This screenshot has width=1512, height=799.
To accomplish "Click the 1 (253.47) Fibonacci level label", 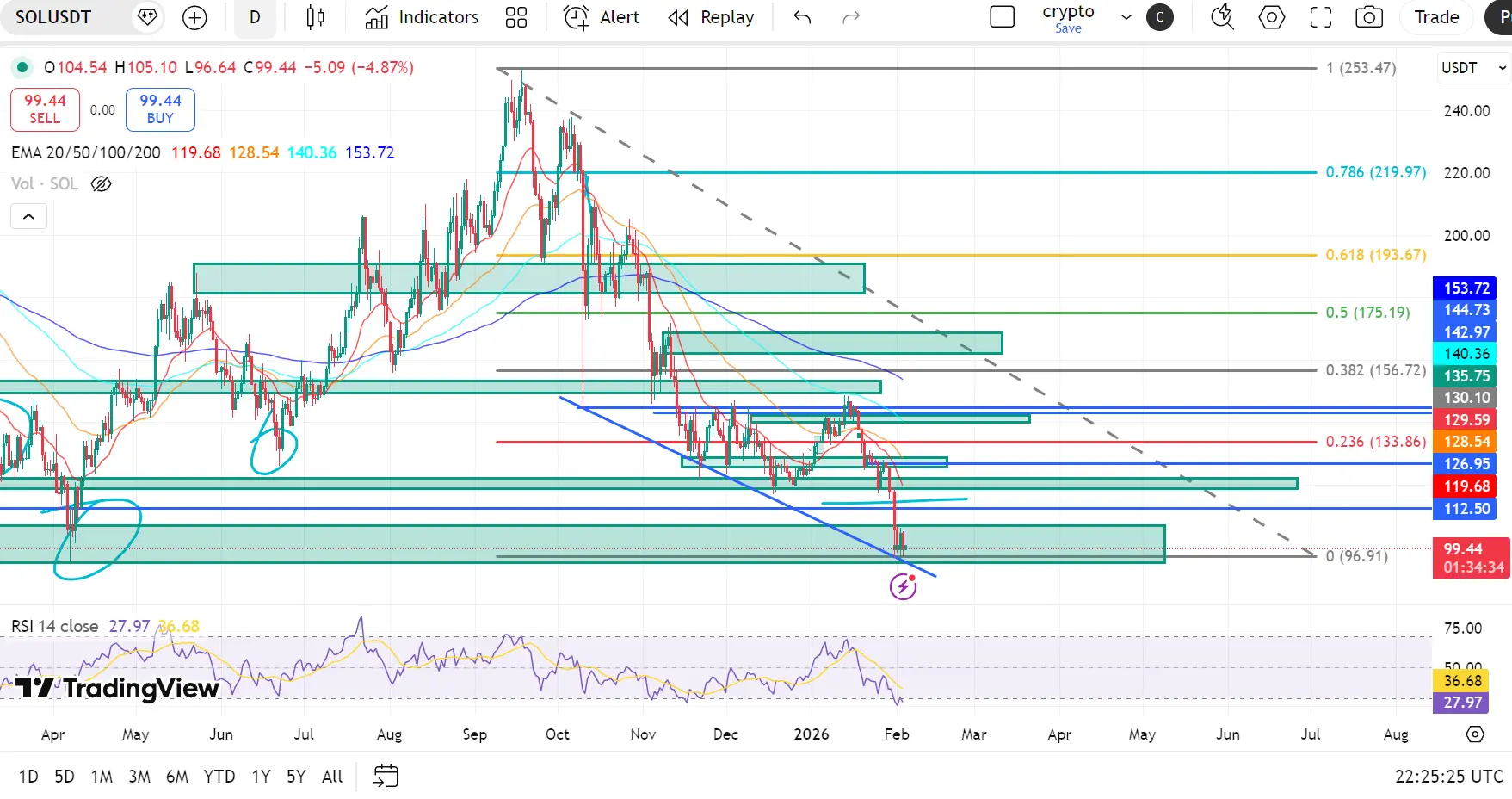I will tap(1361, 68).
